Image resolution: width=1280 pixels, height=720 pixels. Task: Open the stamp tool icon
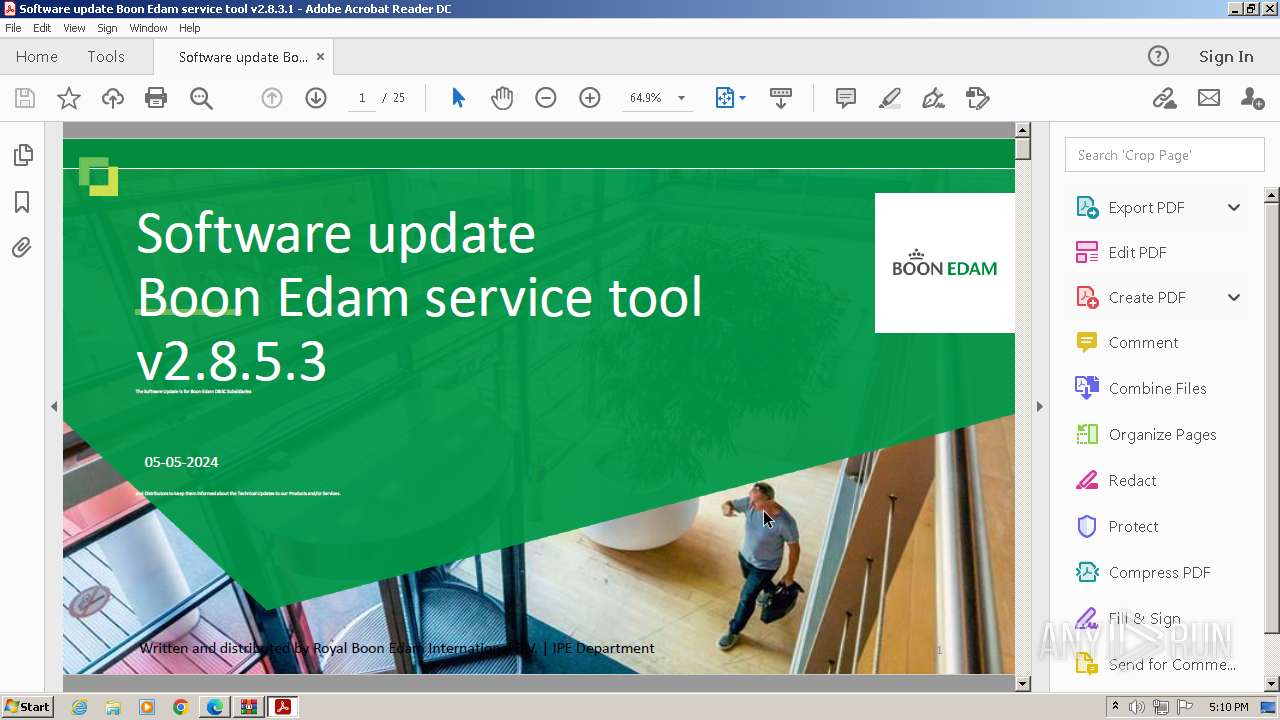coord(977,98)
